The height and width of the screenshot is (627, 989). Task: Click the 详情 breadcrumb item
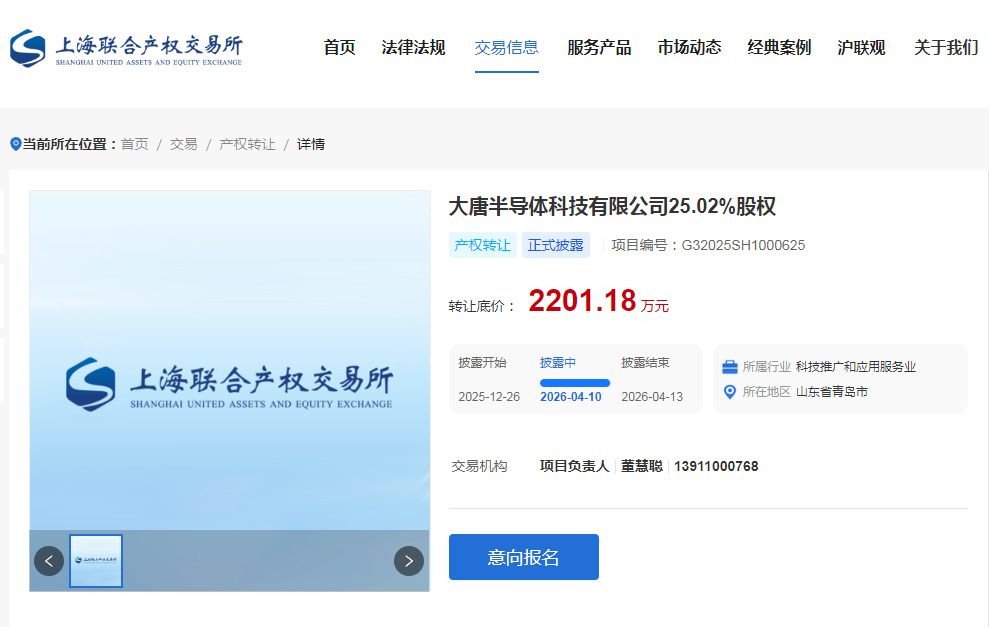[x=311, y=144]
